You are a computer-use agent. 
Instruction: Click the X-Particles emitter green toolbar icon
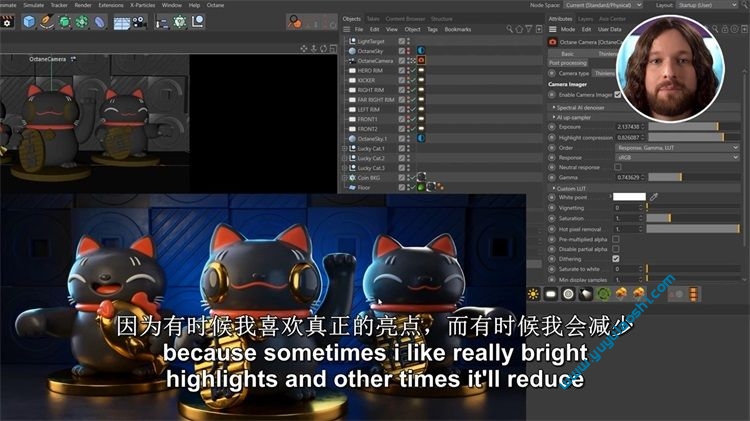pos(180,22)
